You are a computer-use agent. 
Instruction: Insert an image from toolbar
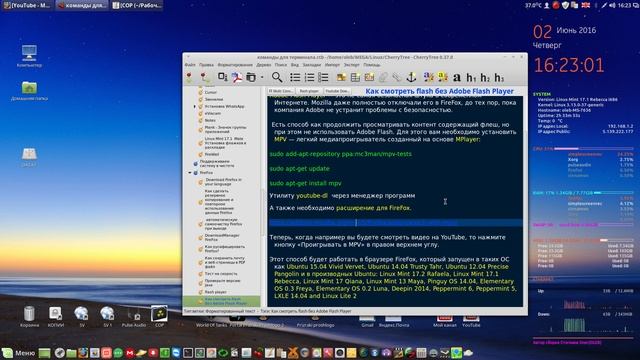(341, 77)
